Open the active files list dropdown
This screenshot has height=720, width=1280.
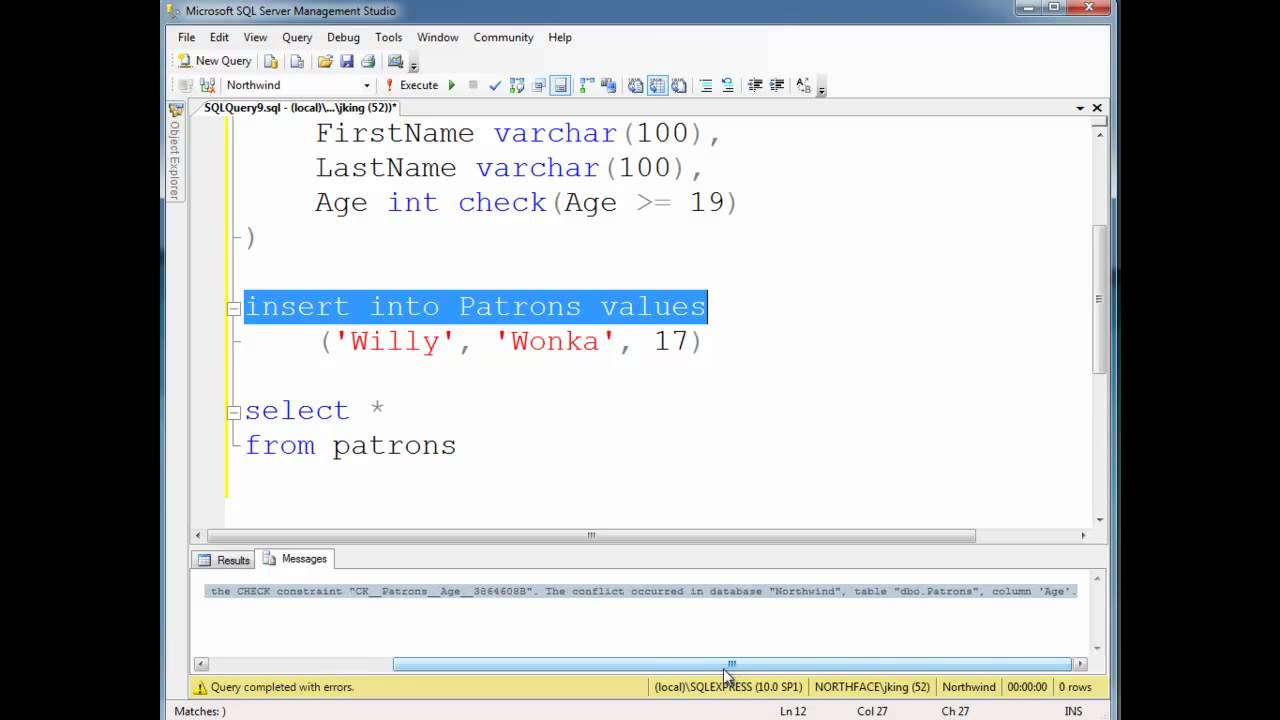(x=1080, y=108)
